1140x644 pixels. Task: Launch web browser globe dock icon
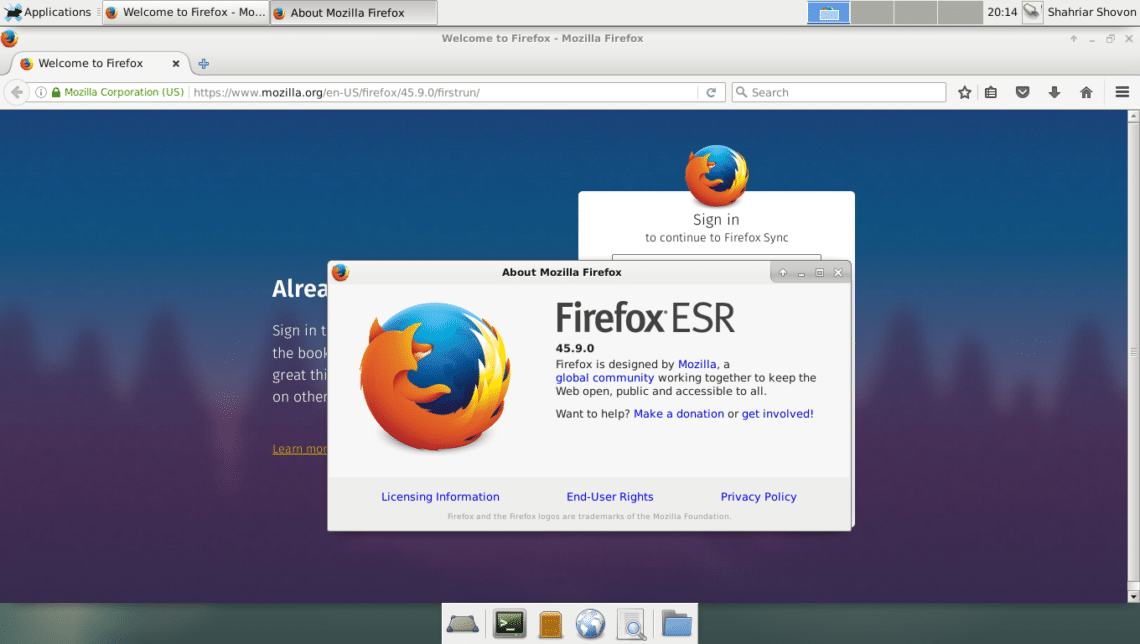point(590,624)
